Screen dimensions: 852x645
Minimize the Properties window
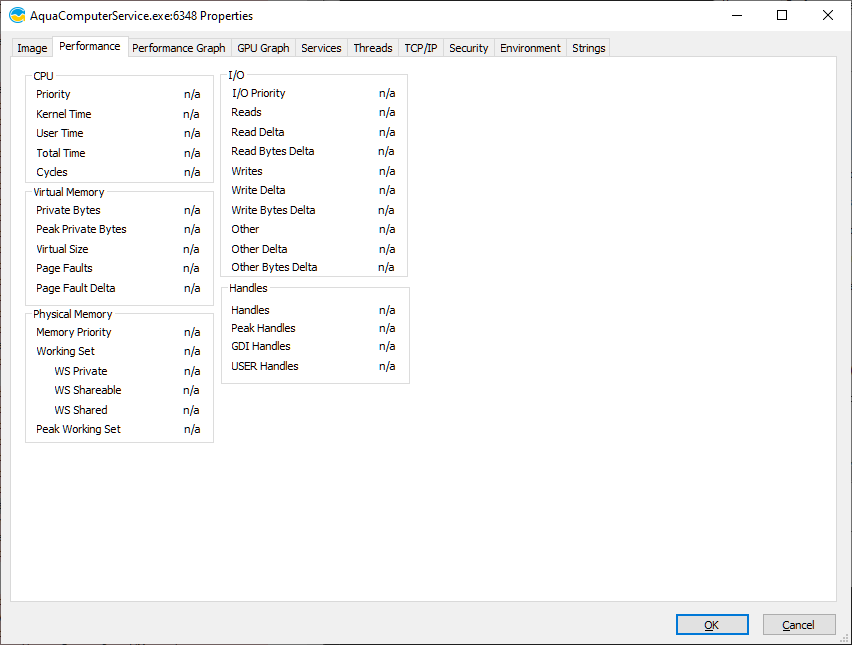[737, 15]
